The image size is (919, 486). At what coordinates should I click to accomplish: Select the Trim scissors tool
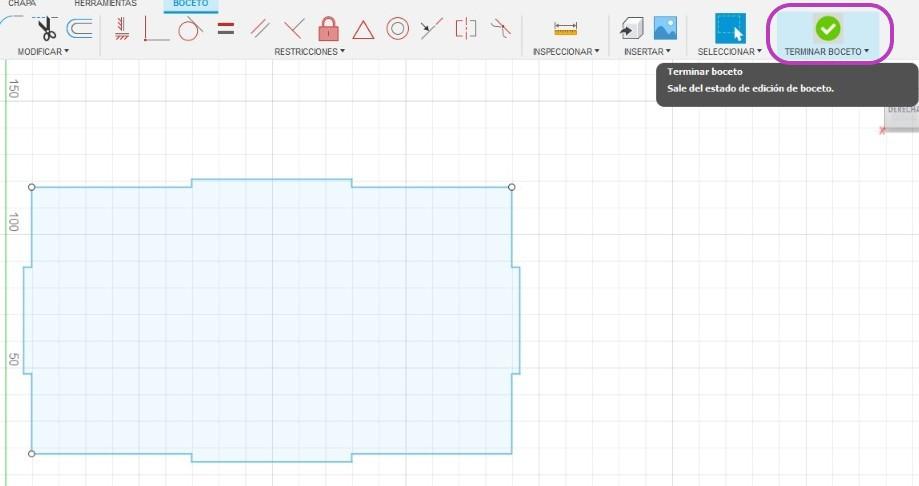click(45, 28)
